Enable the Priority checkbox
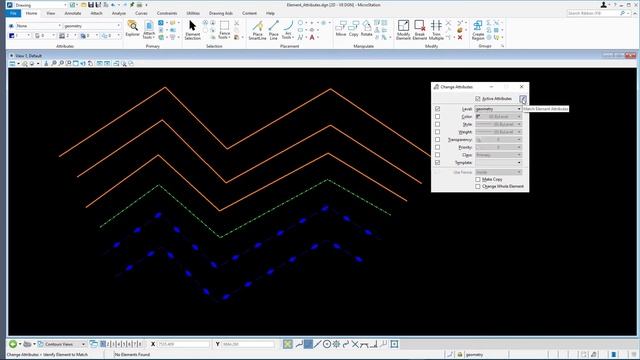The height and width of the screenshot is (360, 640). 438,147
